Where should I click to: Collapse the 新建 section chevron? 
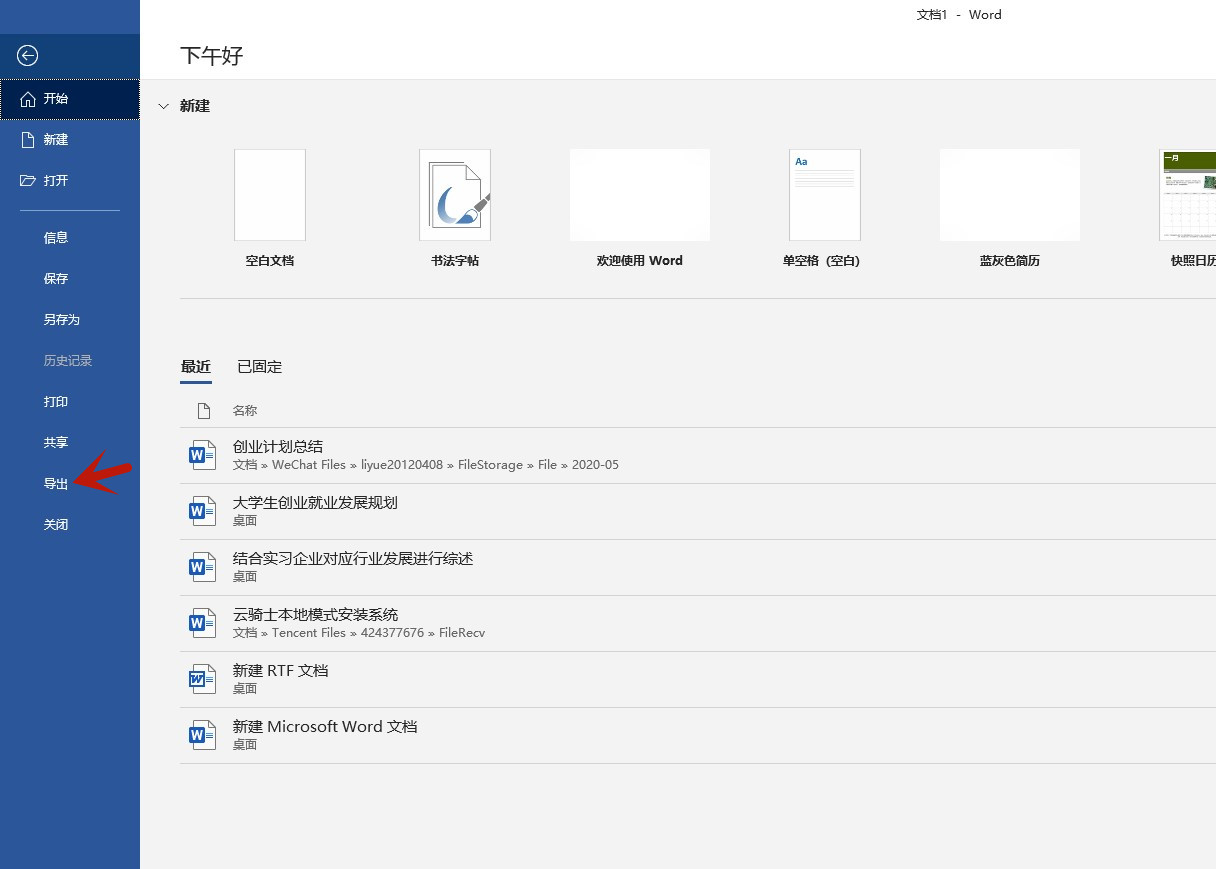(x=164, y=106)
